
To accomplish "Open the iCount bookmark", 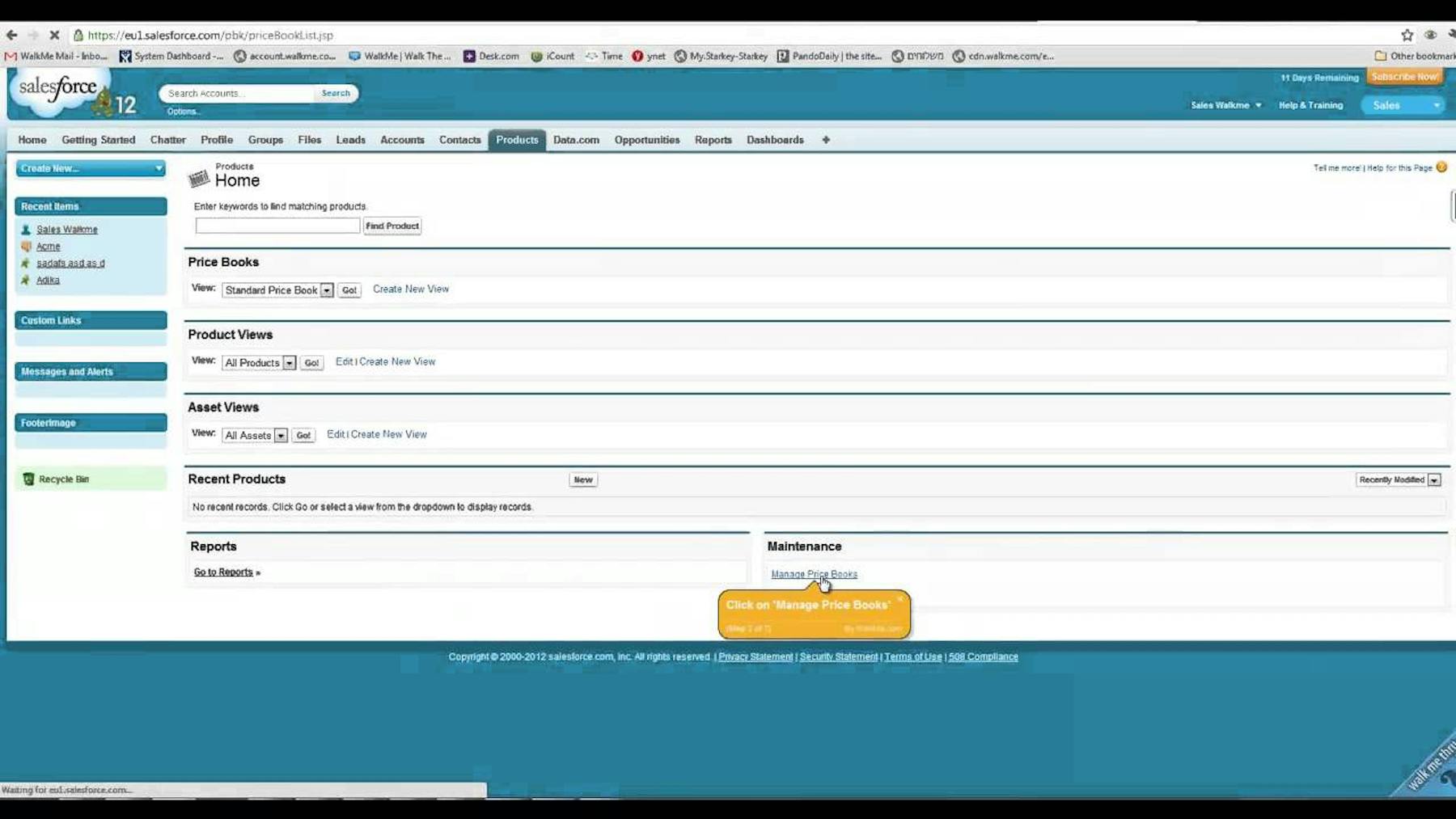I will coord(552,56).
